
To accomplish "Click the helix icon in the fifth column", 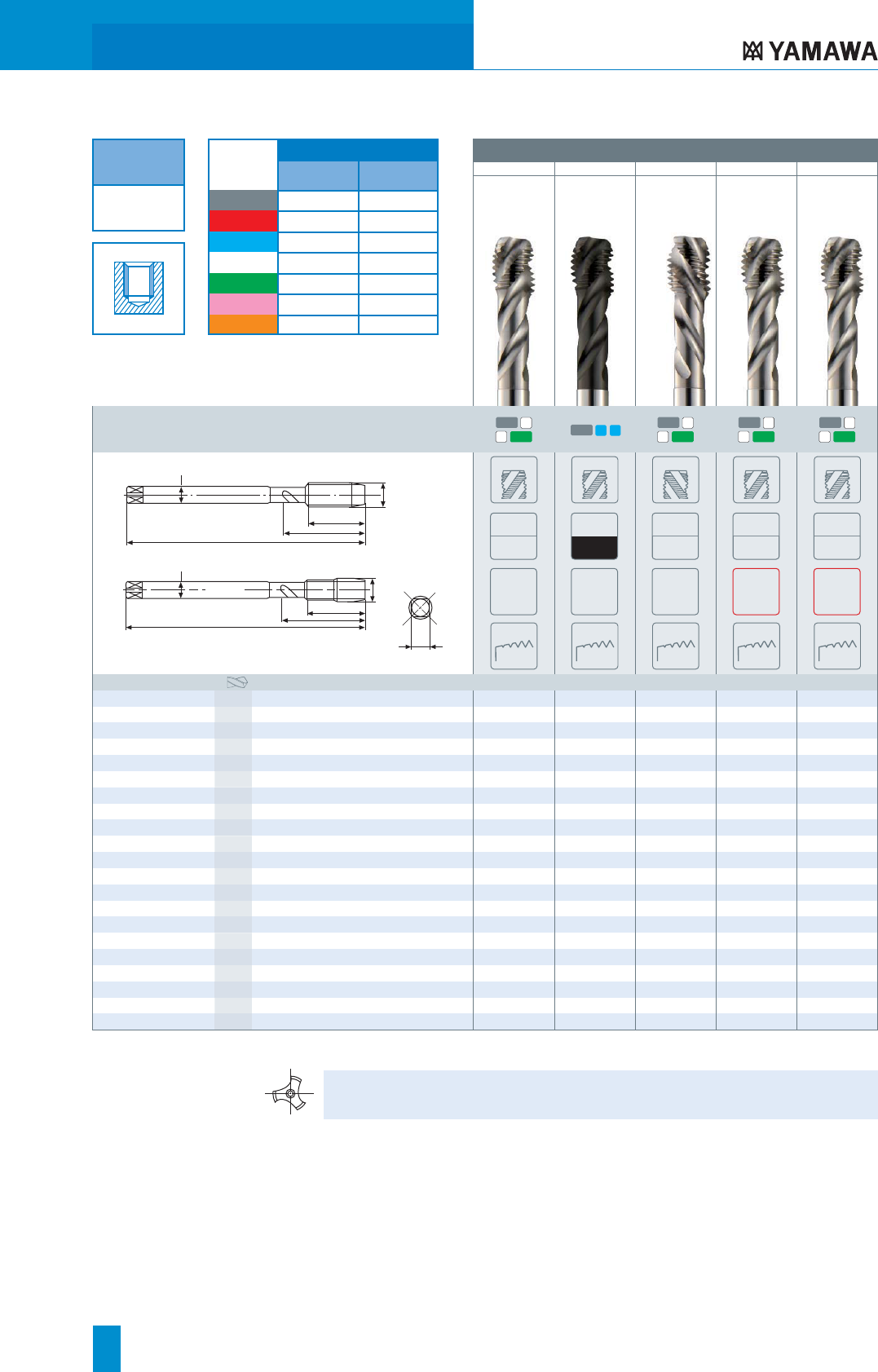I will point(837,479).
